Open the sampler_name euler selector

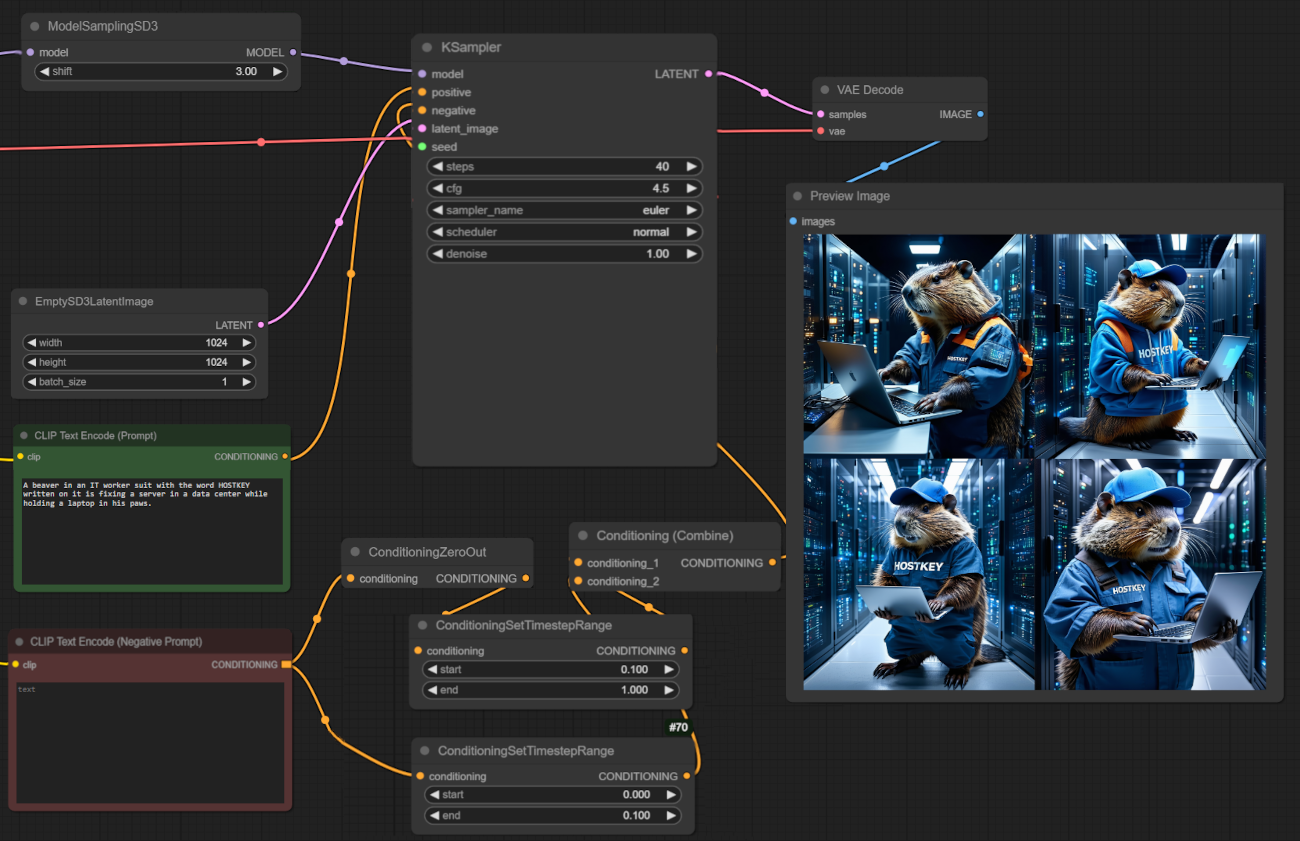tap(565, 210)
